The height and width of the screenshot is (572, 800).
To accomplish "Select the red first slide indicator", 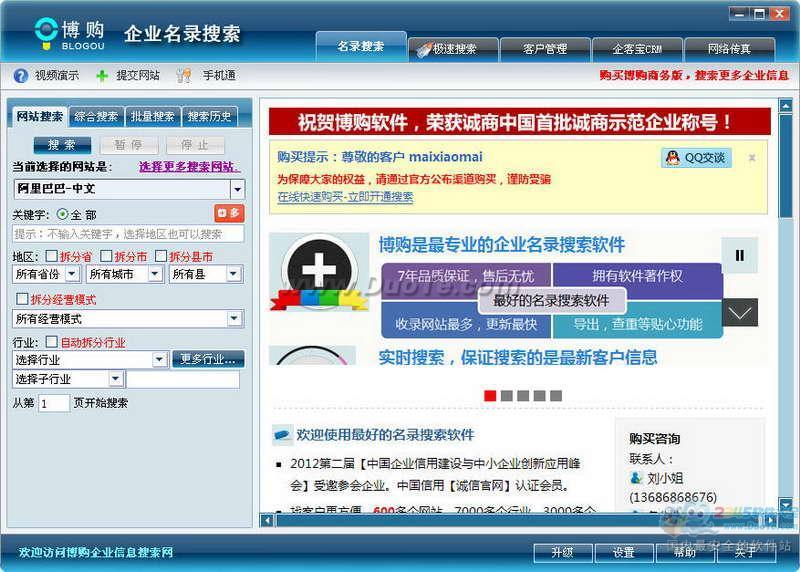I will coord(490,395).
